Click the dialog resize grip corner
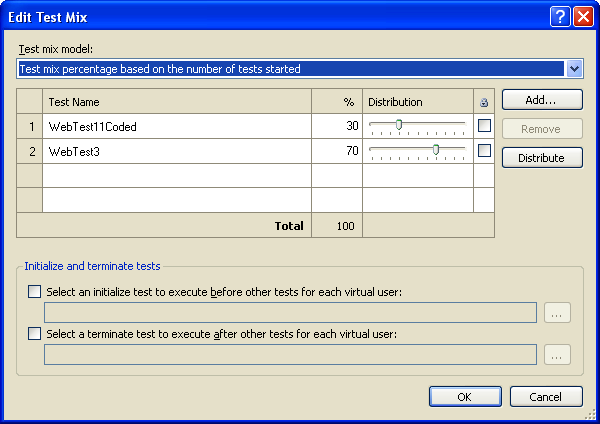 591,415
